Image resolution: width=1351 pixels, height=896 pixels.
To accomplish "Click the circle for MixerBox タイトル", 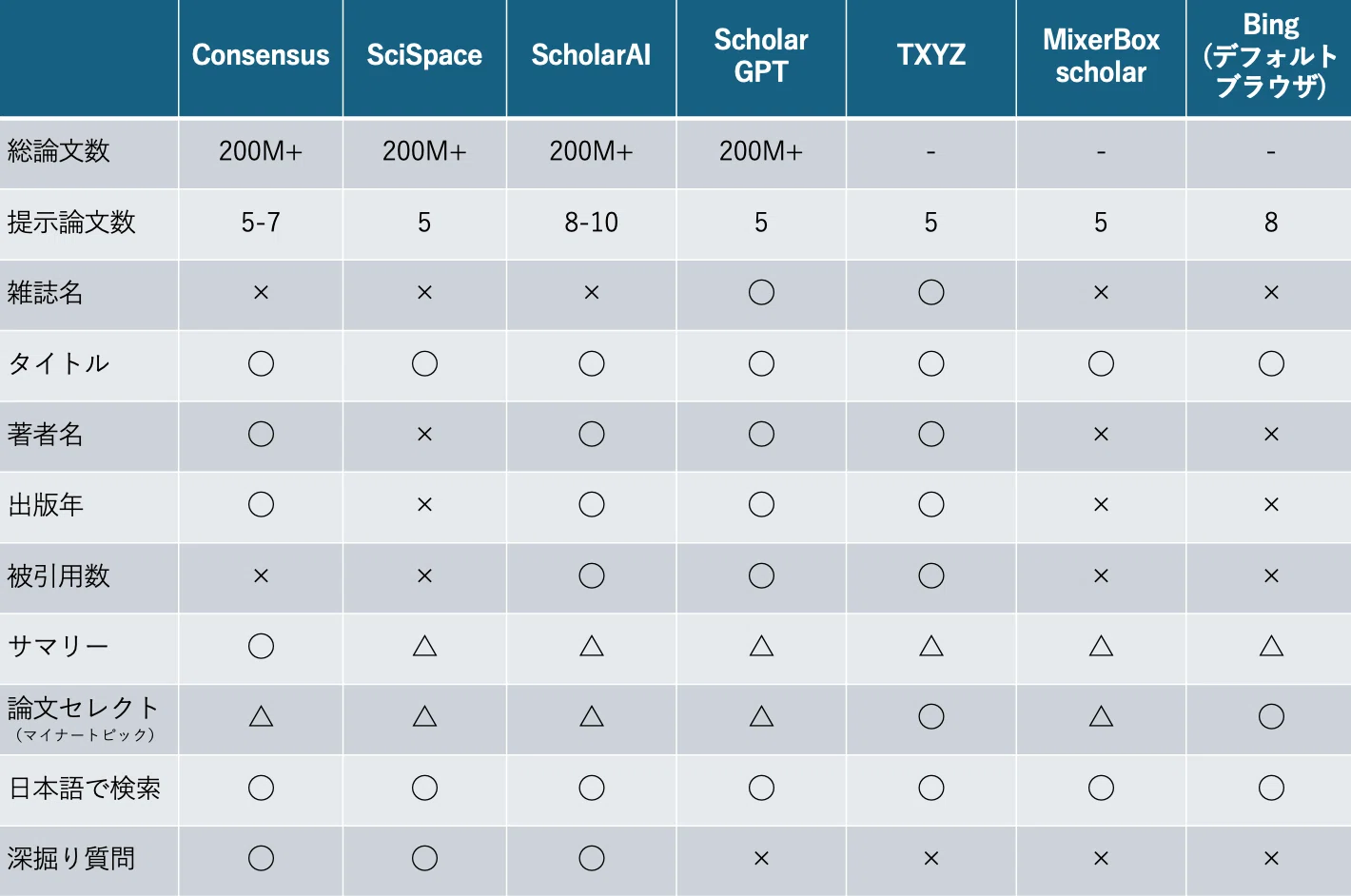I will (x=1101, y=363).
